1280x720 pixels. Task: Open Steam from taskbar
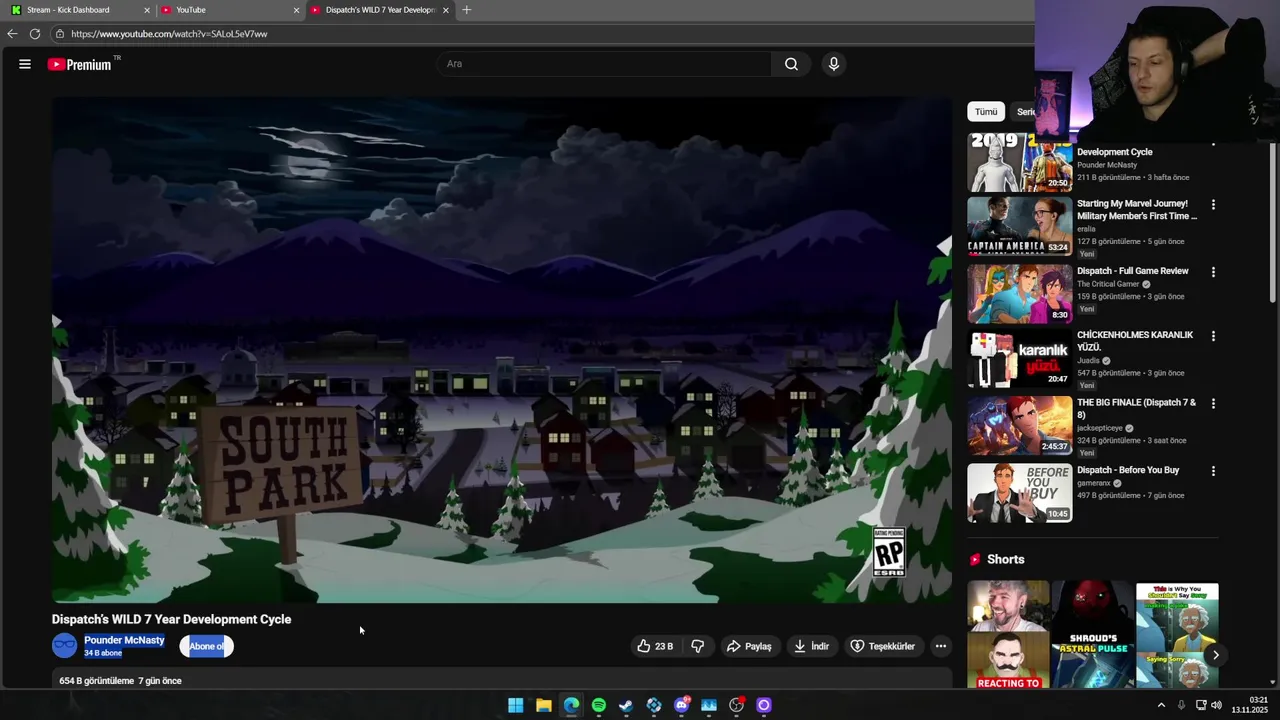click(x=626, y=705)
